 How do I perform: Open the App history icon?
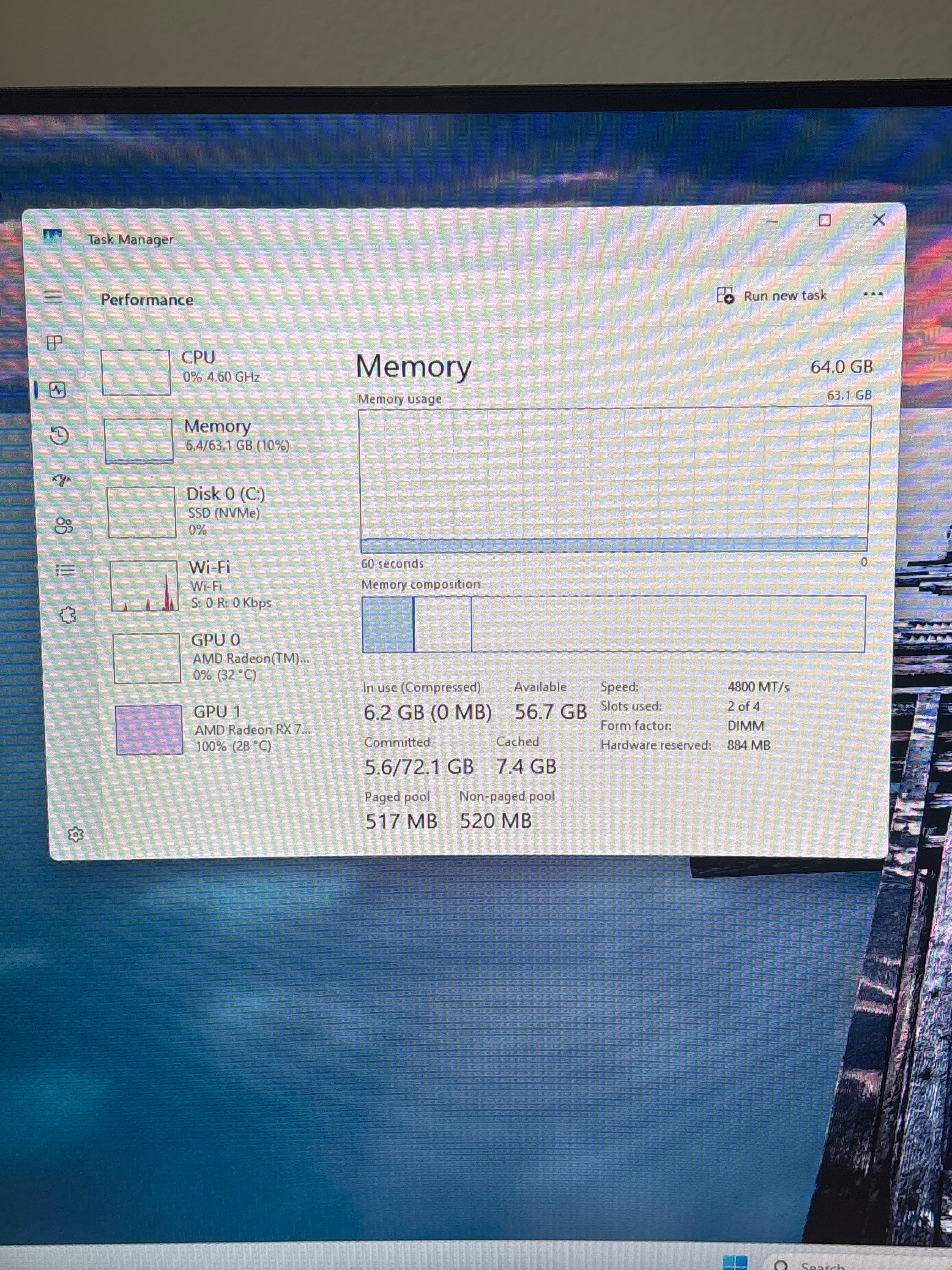point(60,435)
